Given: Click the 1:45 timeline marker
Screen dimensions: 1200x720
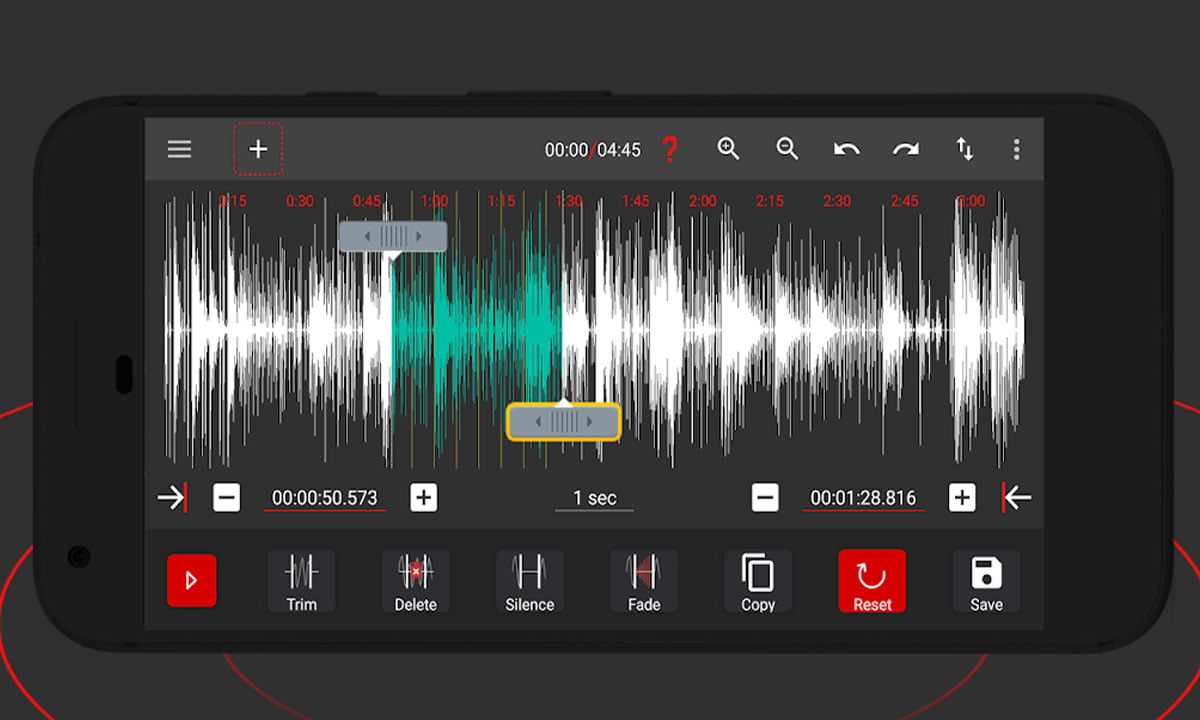Looking at the screenshot, I should [636, 201].
